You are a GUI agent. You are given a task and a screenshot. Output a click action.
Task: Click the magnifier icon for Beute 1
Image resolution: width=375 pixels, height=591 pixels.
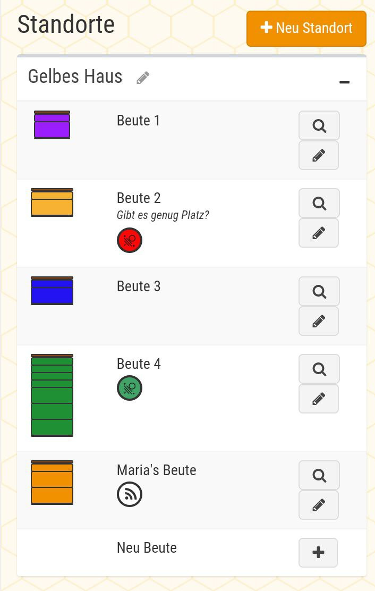point(319,126)
